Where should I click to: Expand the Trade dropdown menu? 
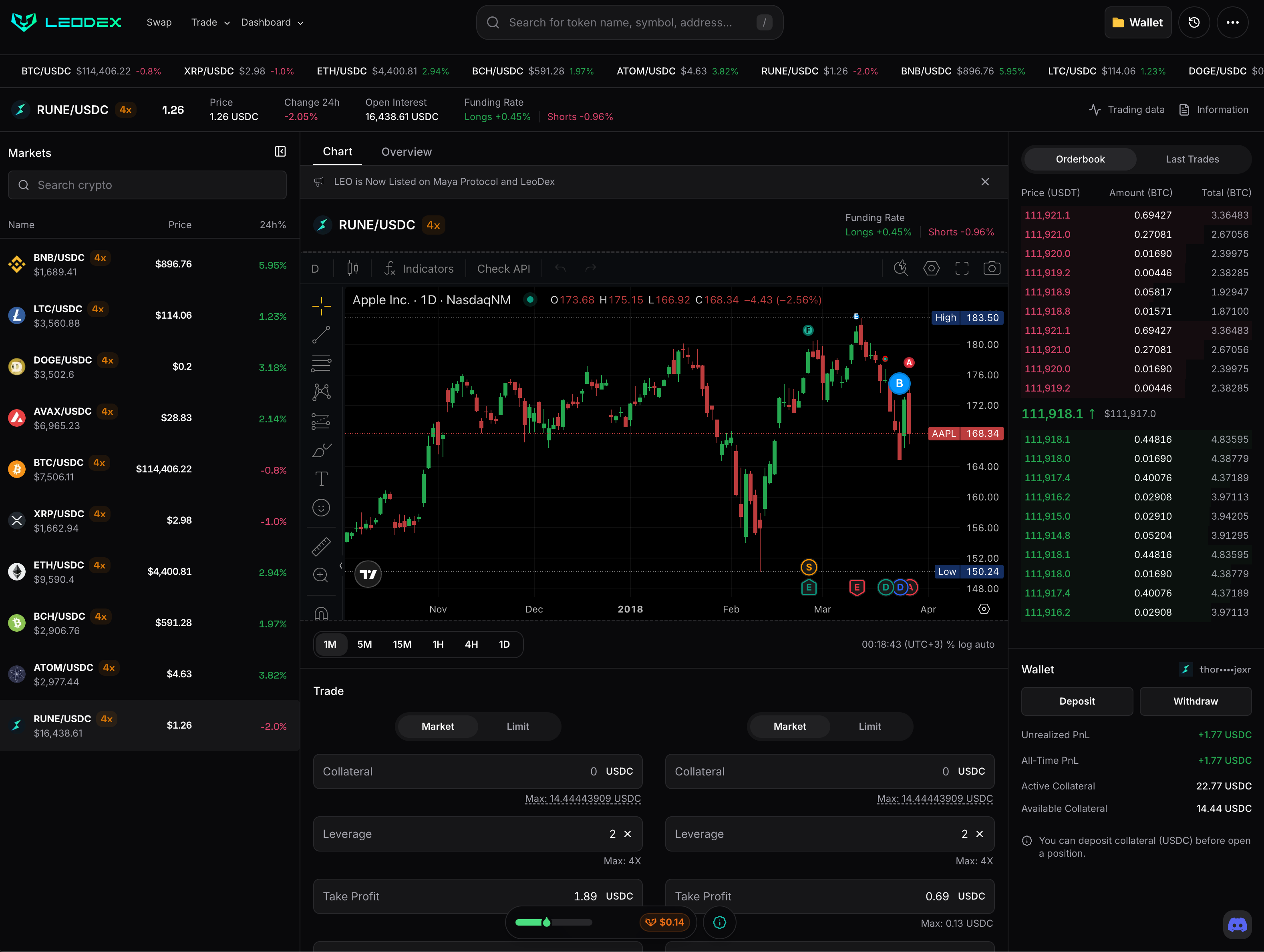[x=210, y=22]
